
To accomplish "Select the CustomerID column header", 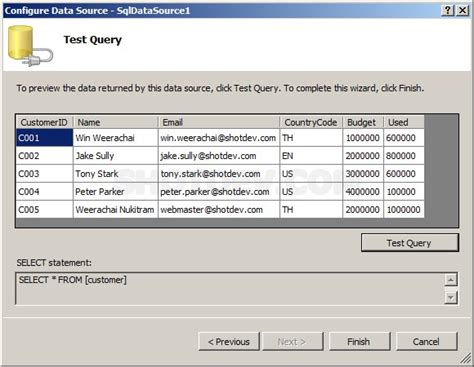I will [44, 122].
